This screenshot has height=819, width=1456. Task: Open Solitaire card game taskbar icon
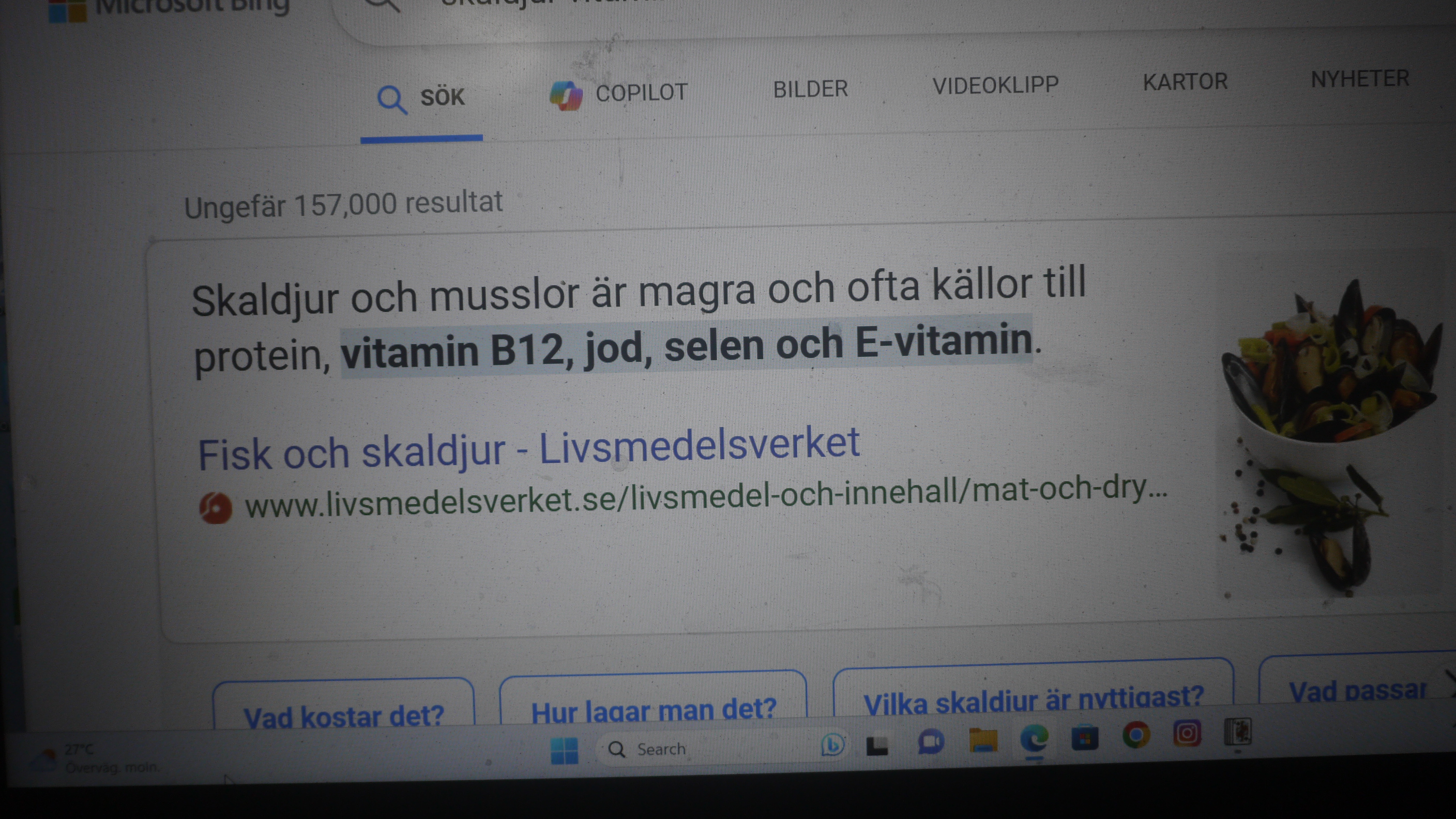coord(1238,732)
